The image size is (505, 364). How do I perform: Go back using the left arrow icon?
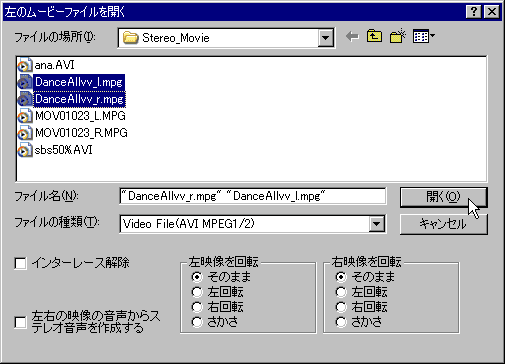point(352,36)
